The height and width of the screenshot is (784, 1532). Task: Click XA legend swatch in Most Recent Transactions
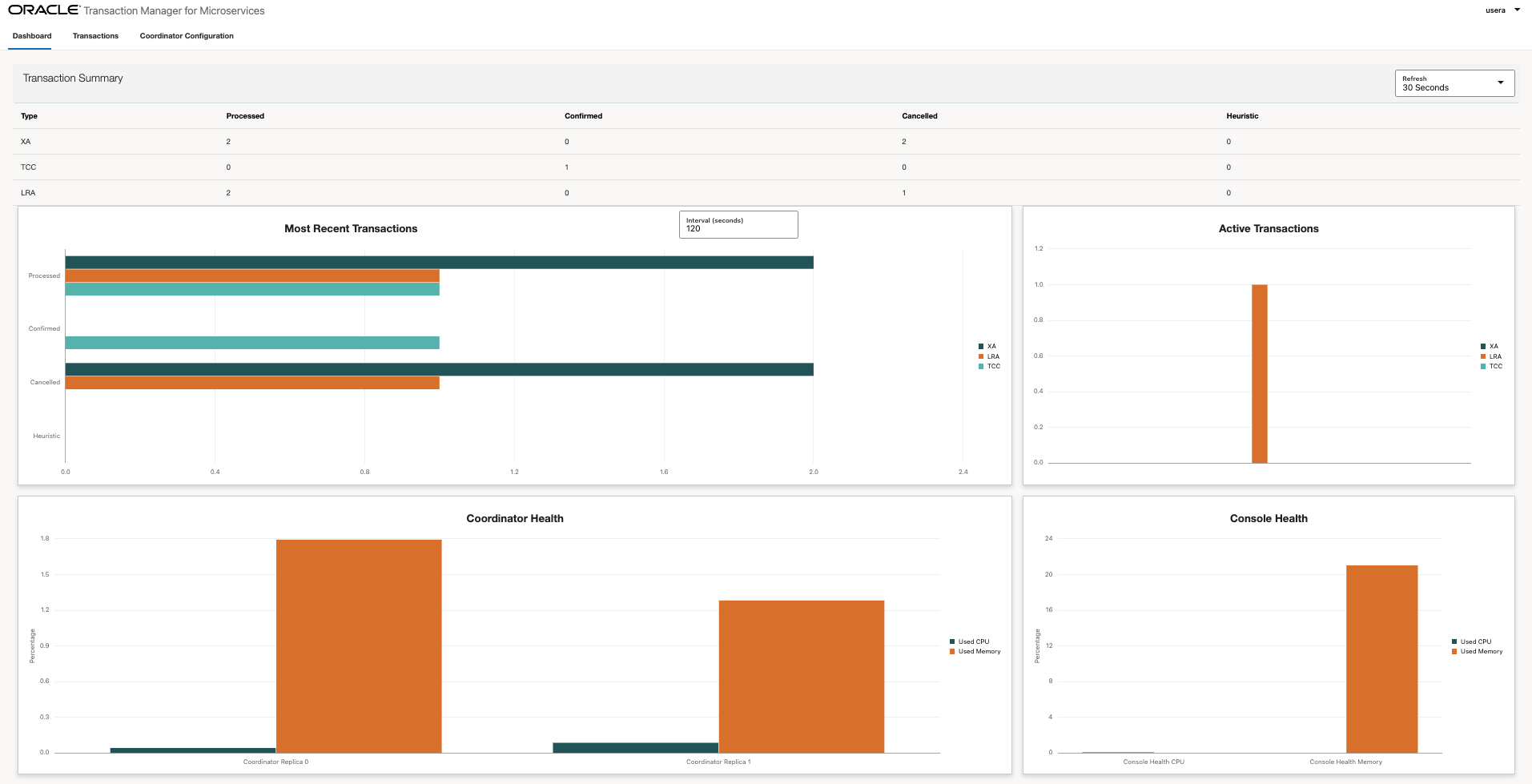pyautogui.click(x=981, y=347)
